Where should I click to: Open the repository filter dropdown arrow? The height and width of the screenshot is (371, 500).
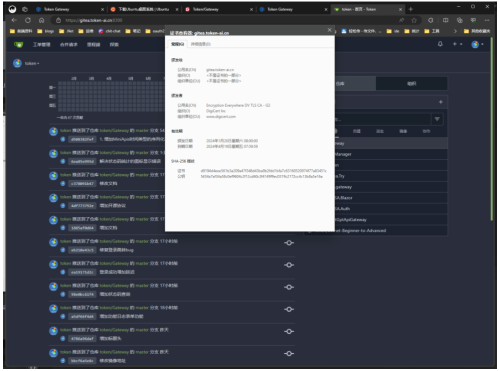(x=437, y=119)
